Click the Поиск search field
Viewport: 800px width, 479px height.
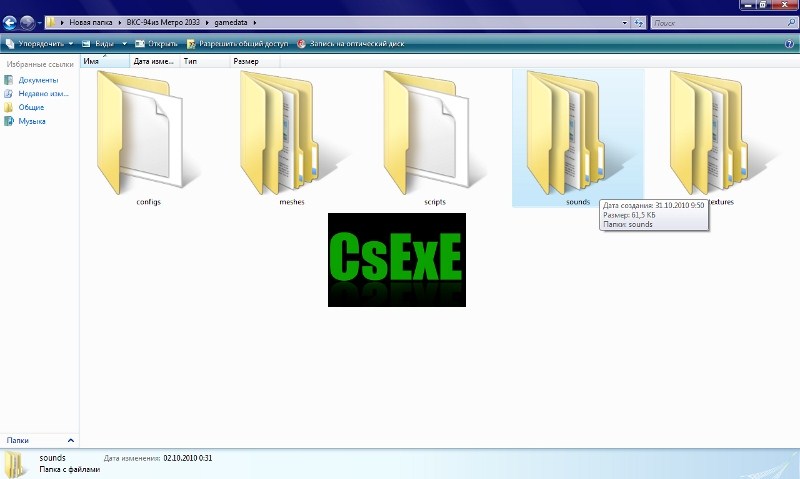[x=716, y=21]
